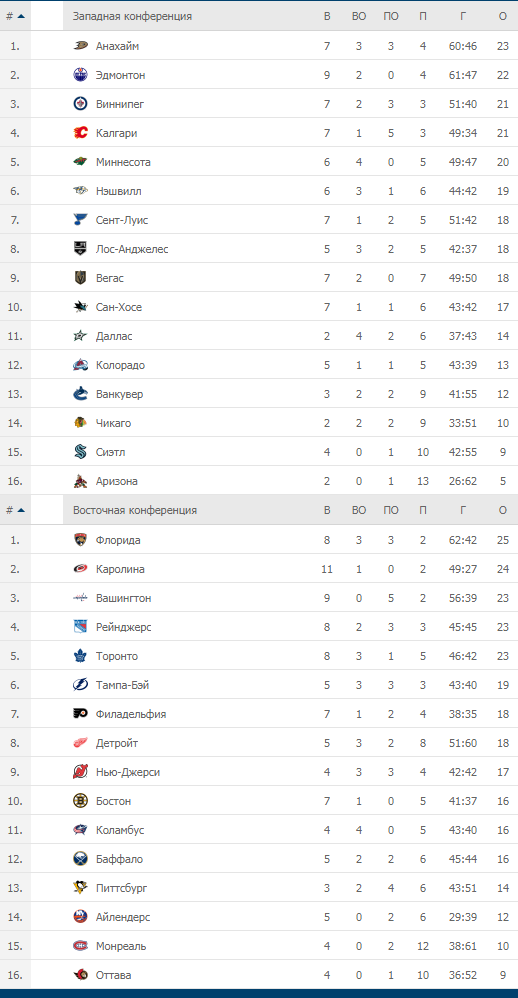Click the Ottawa Senators logo icon

80,974
